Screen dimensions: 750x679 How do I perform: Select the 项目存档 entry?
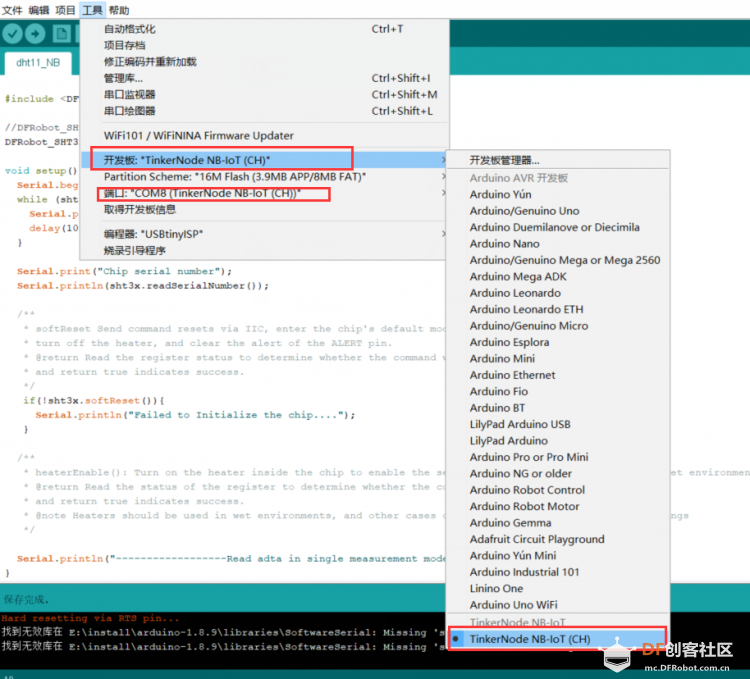pos(265,45)
